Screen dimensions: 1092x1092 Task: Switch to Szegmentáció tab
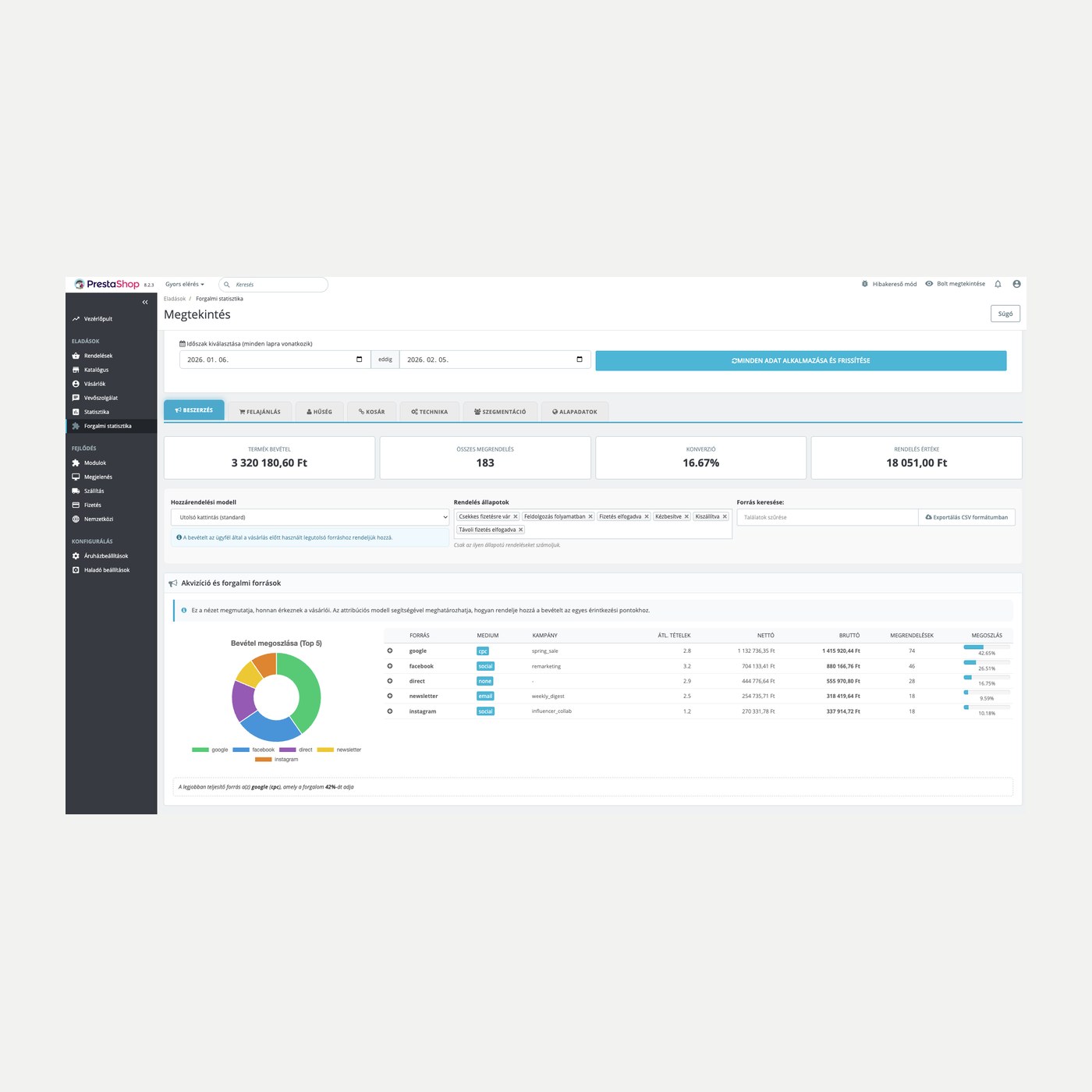[500, 412]
